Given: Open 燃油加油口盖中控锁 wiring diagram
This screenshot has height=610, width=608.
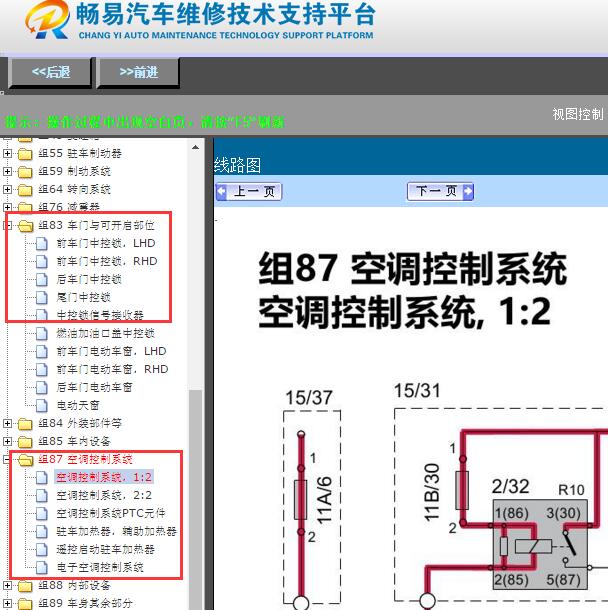Looking at the screenshot, I should coord(105,333).
